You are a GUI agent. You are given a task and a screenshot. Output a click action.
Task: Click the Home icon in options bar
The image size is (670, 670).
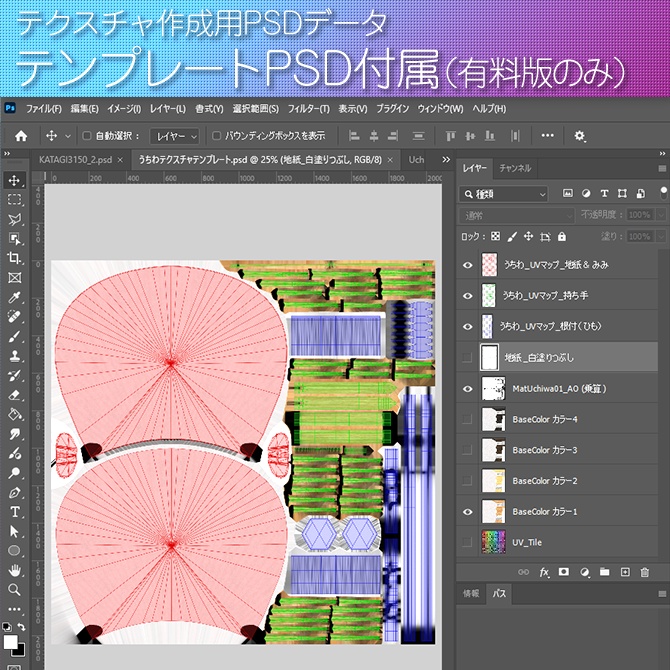(21, 136)
